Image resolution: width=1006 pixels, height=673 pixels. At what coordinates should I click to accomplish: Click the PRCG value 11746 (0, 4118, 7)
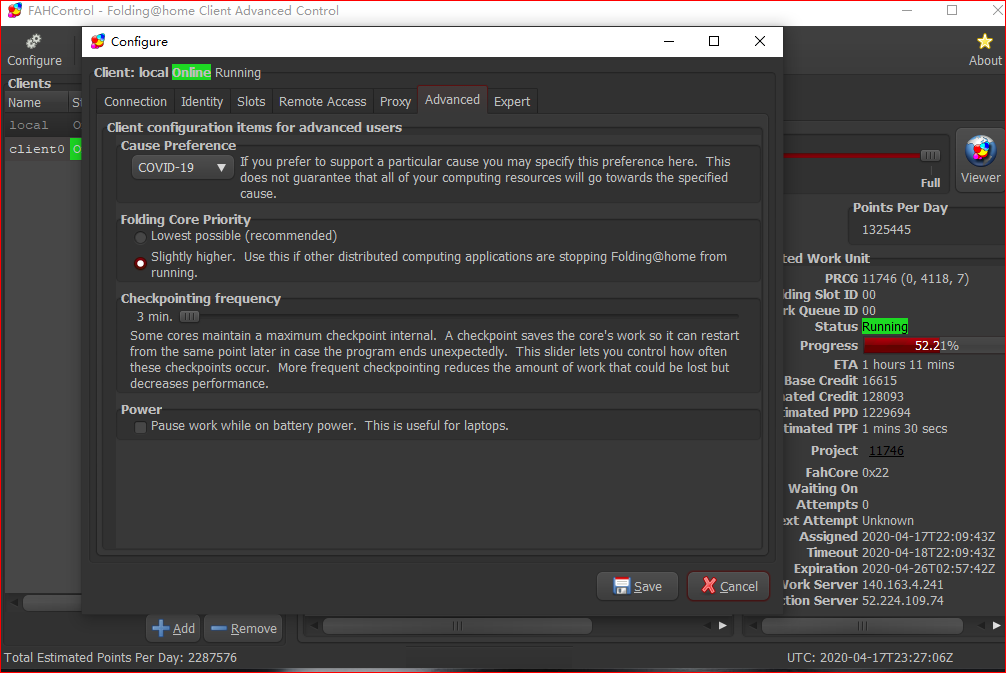pyautogui.click(x=916, y=278)
